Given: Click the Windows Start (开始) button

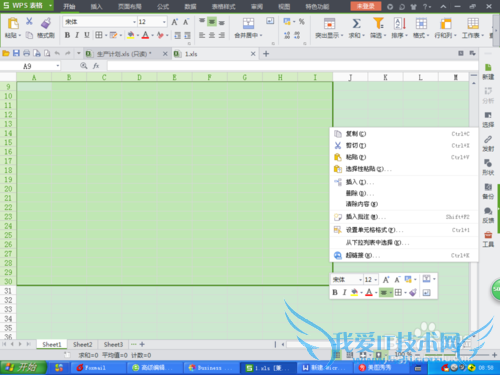Looking at the screenshot, I should (23, 368).
